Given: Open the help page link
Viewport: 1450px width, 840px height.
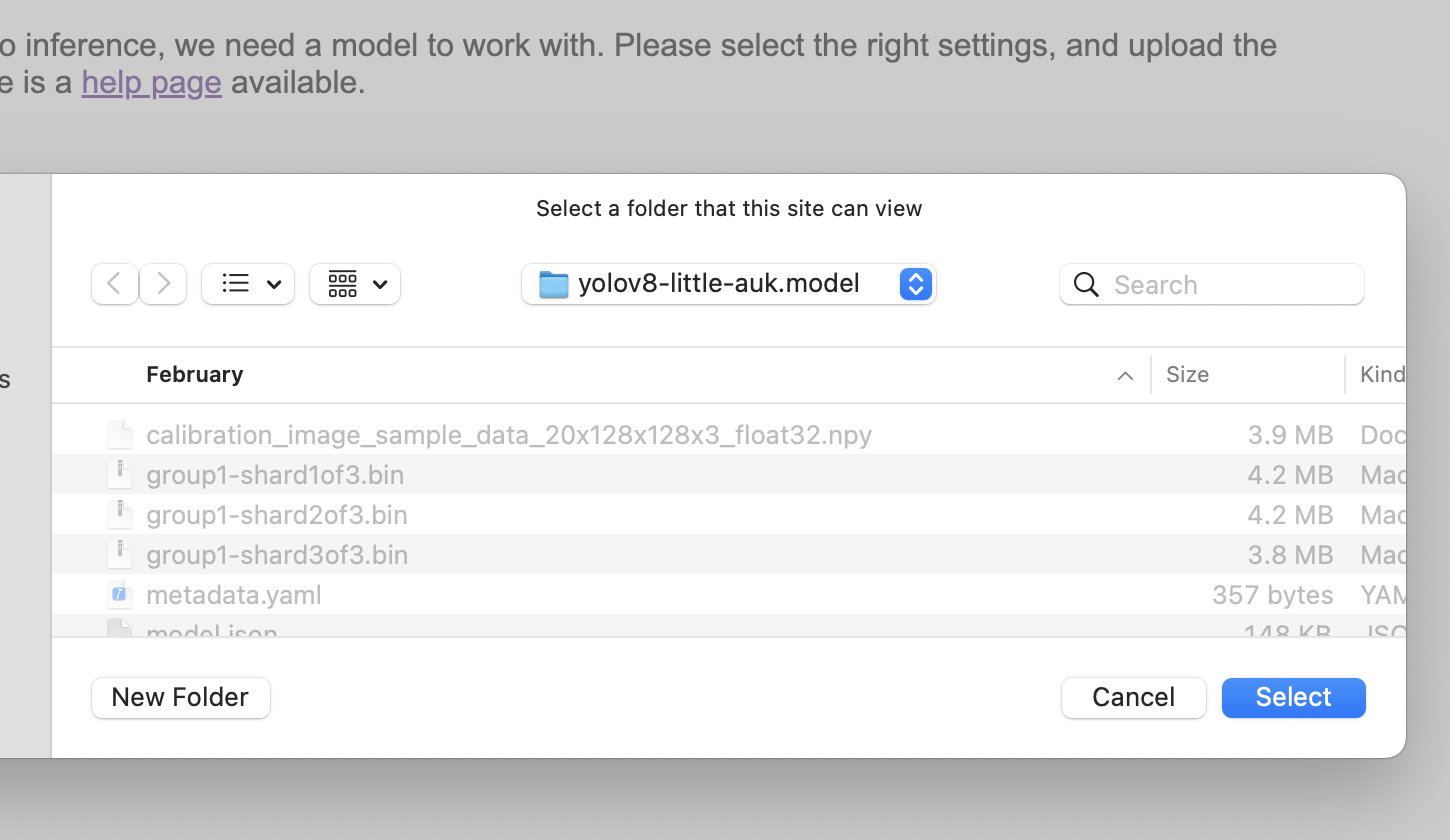Looking at the screenshot, I should pos(151,82).
